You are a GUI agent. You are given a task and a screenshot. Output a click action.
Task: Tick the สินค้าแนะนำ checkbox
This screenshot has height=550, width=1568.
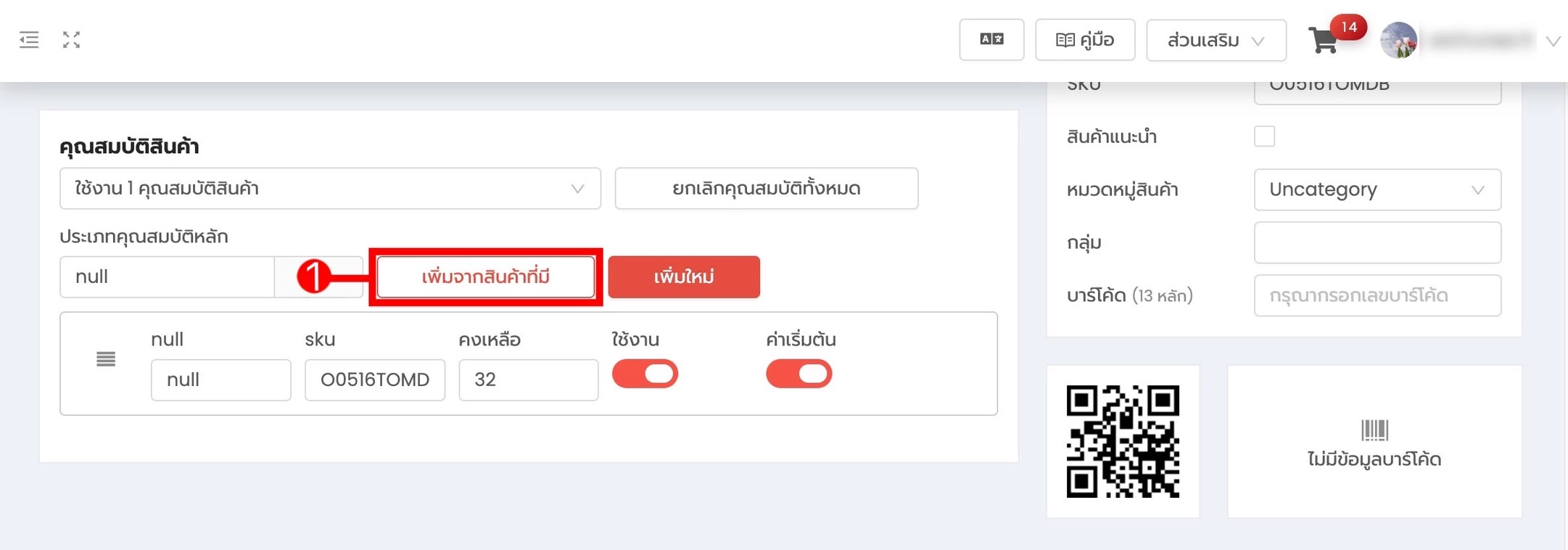click(x=1264, y=136)
